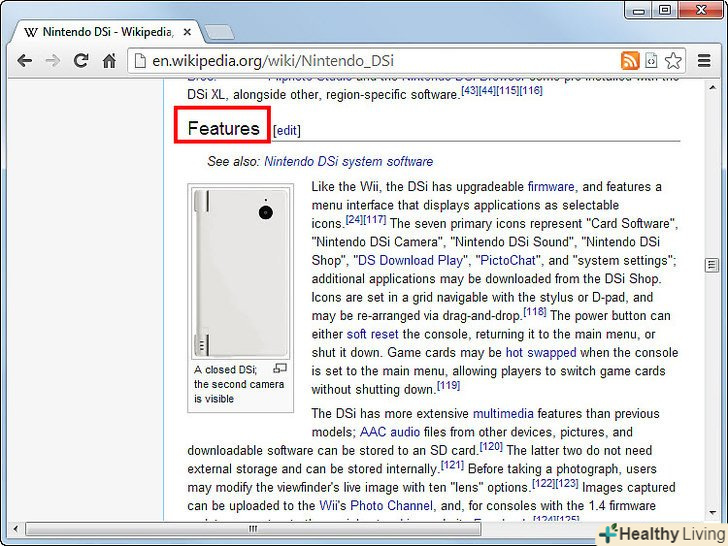Click the vertical scrollbar thumb
The height and width of the screenshot is (546, 728).
click(x=712, y=265)
